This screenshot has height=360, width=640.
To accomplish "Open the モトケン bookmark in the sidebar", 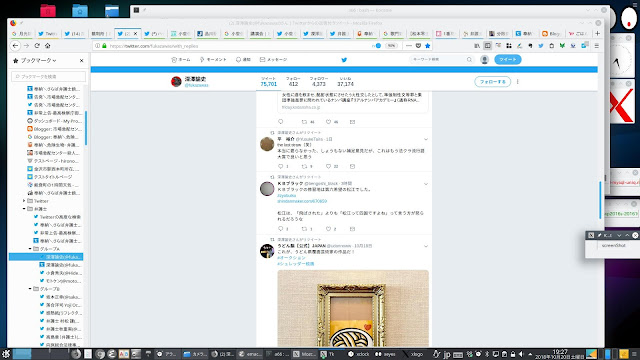I will [60, 281].
